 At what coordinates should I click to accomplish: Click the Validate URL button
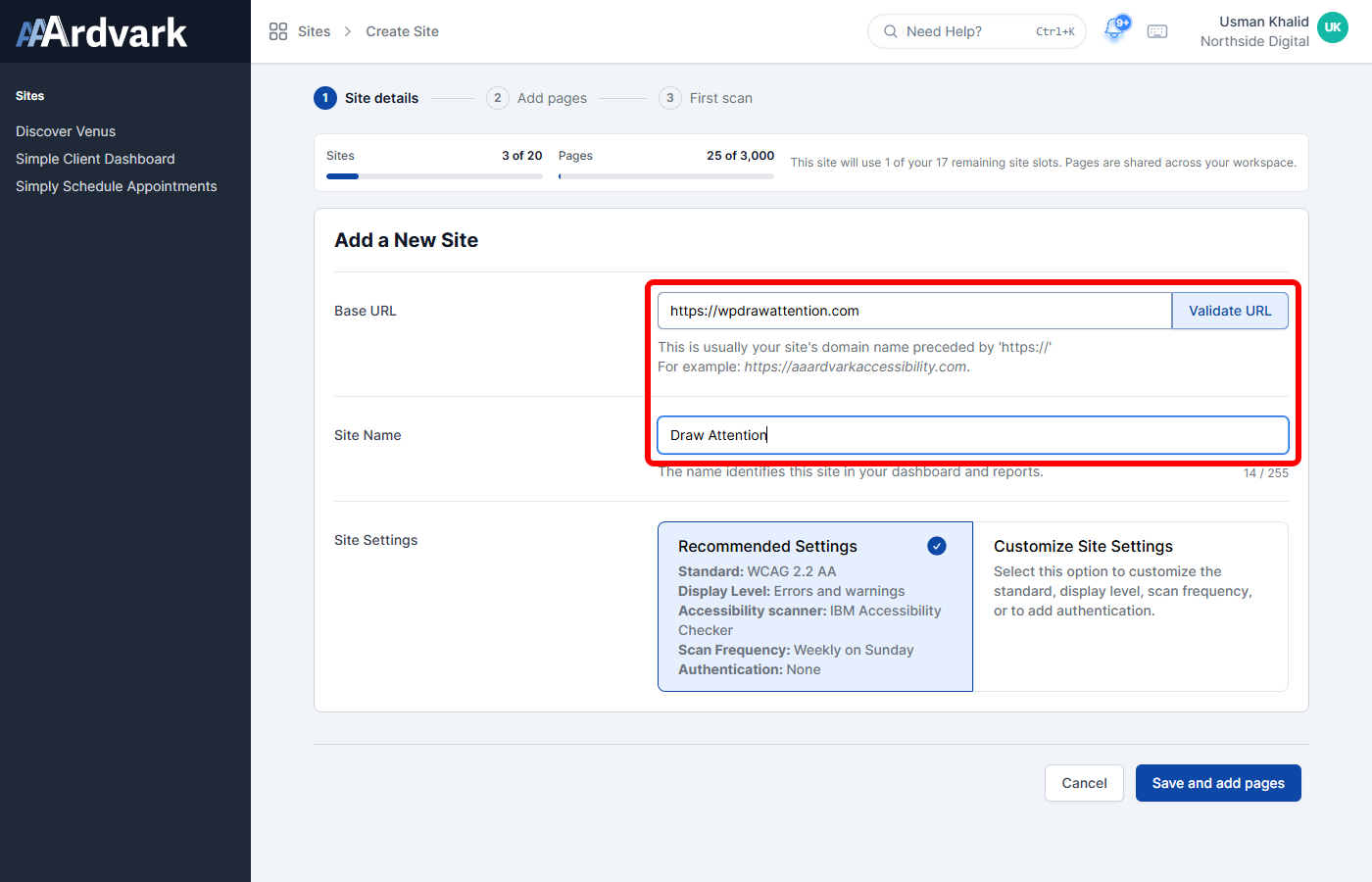click(x=1230, y=311)
